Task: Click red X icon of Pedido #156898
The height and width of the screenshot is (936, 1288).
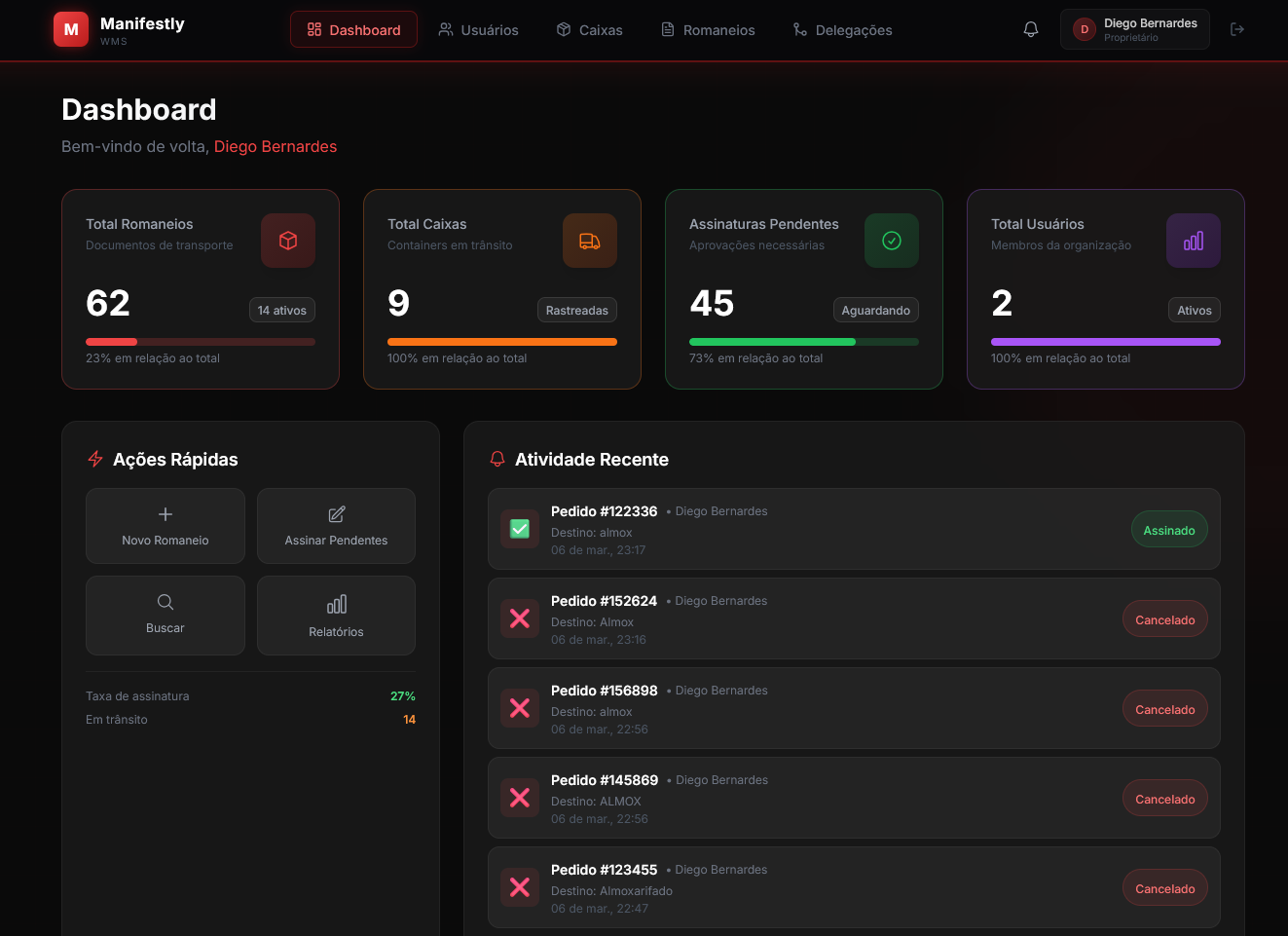Action: 520,708
